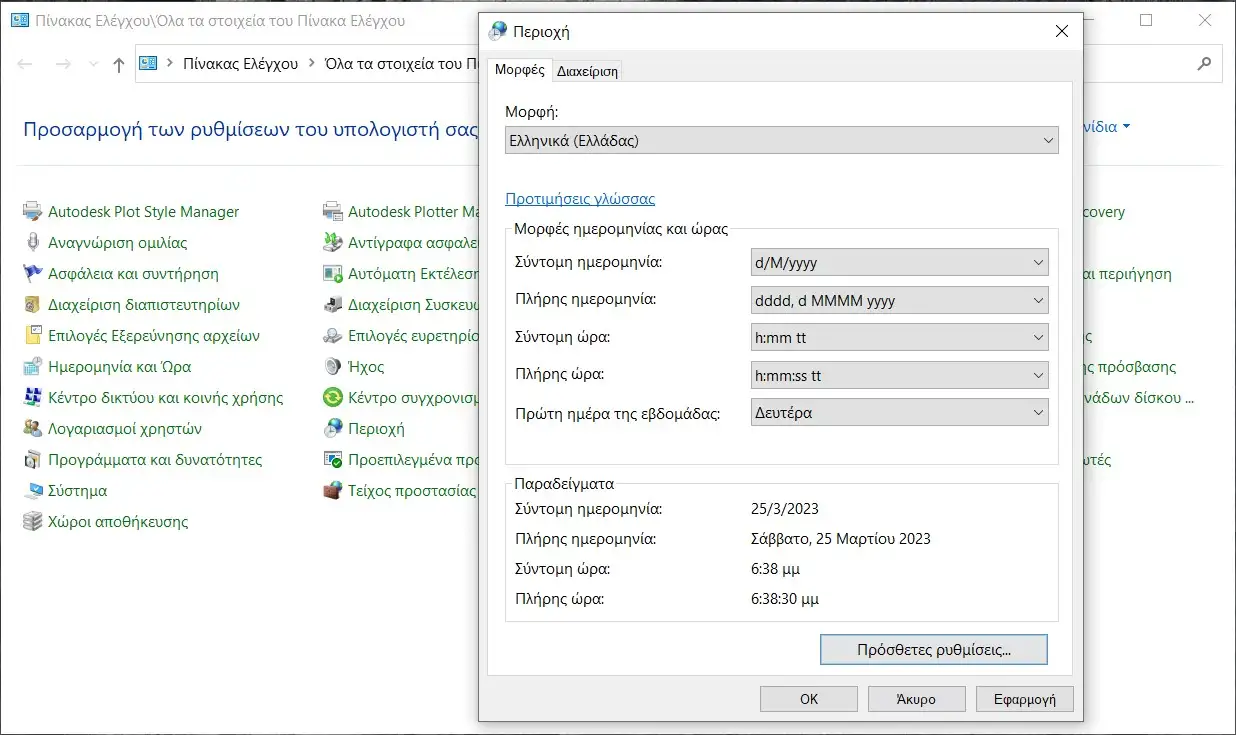The height and width of the screenshot is (735, 1236).
Task: Open the Σύστημα icon
Action: coord(33,491)
